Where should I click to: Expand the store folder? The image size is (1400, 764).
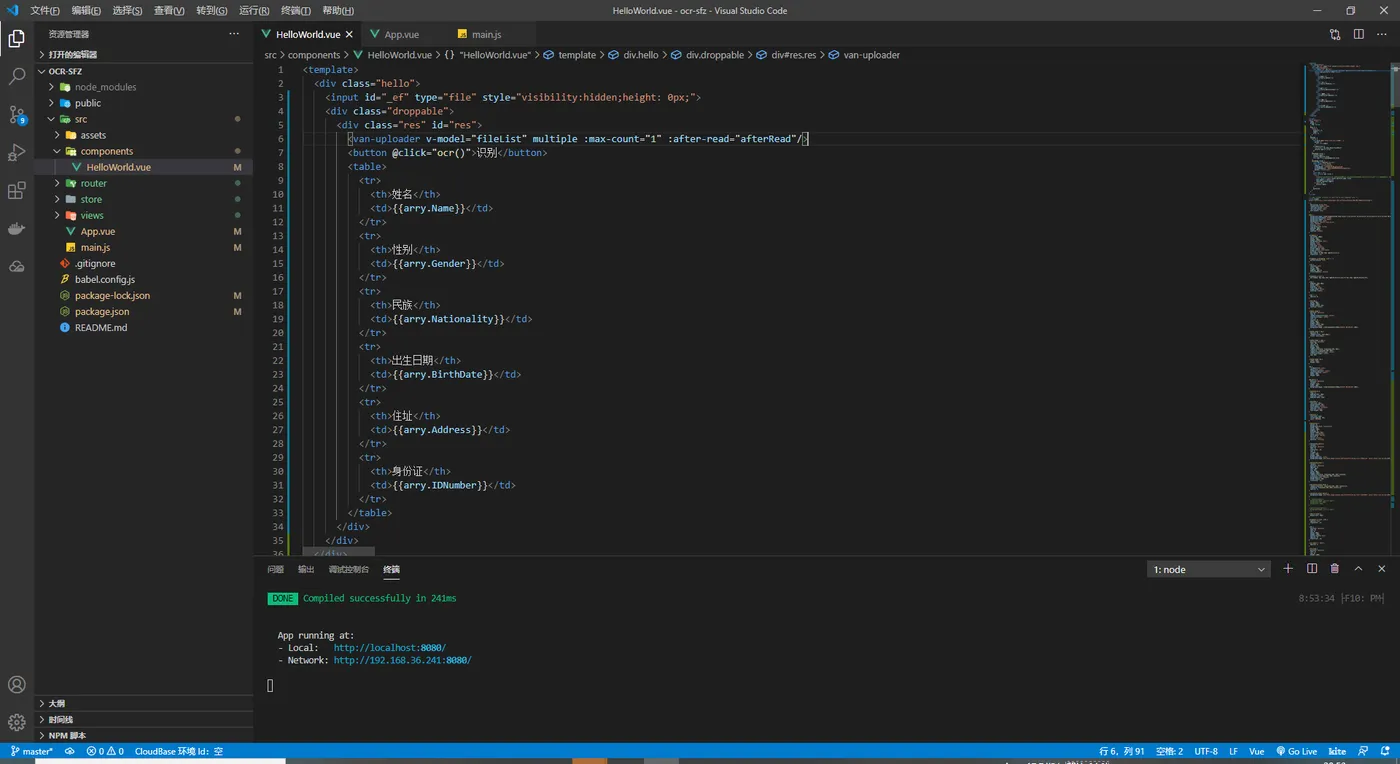[143, 199]
